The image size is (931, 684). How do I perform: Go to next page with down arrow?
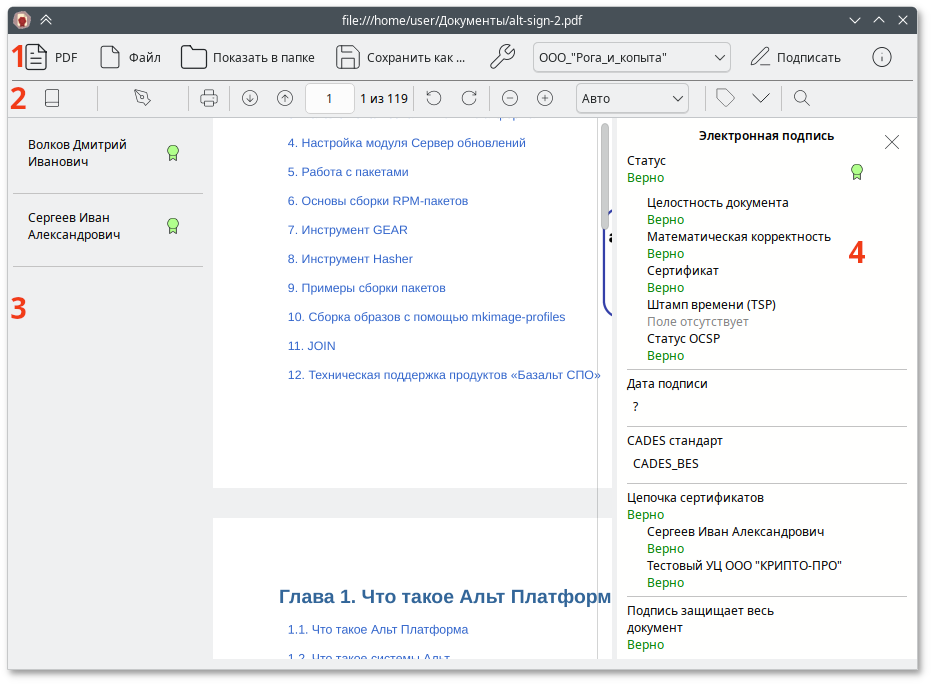pos(250,98)
